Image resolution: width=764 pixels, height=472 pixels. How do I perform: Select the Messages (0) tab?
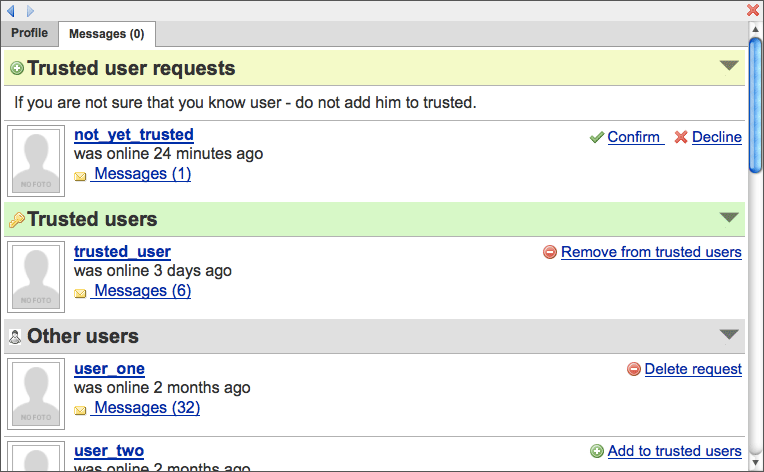[106, 34]
